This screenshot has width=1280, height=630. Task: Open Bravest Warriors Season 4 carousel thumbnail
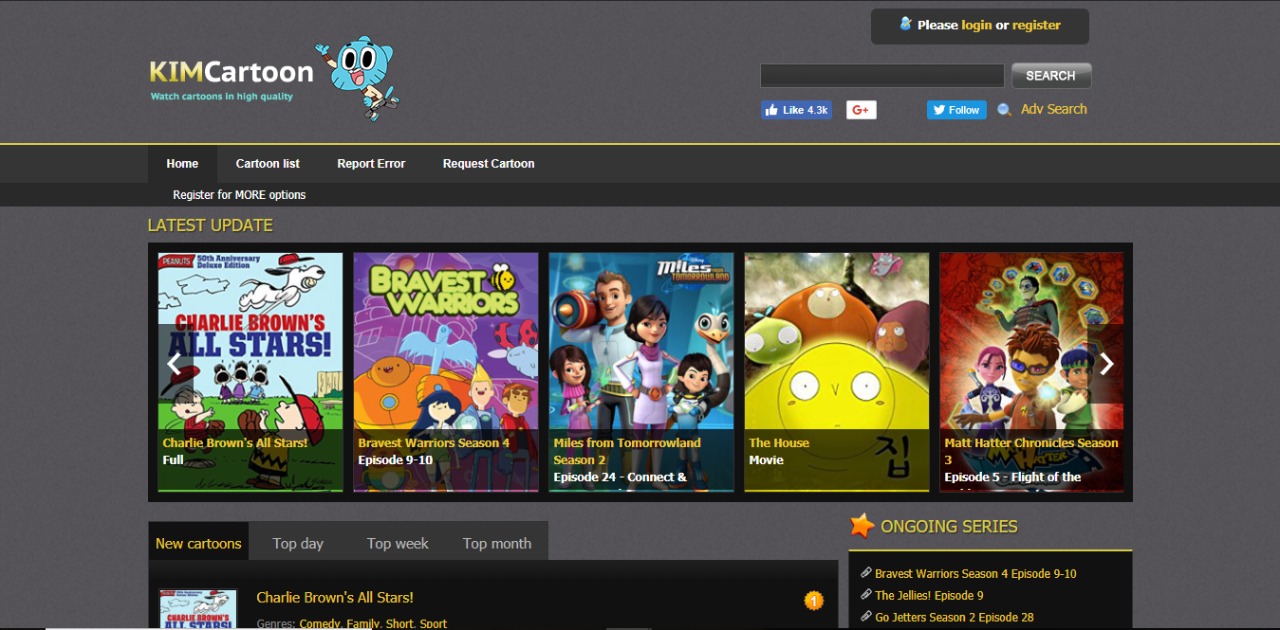pos(446,372)
